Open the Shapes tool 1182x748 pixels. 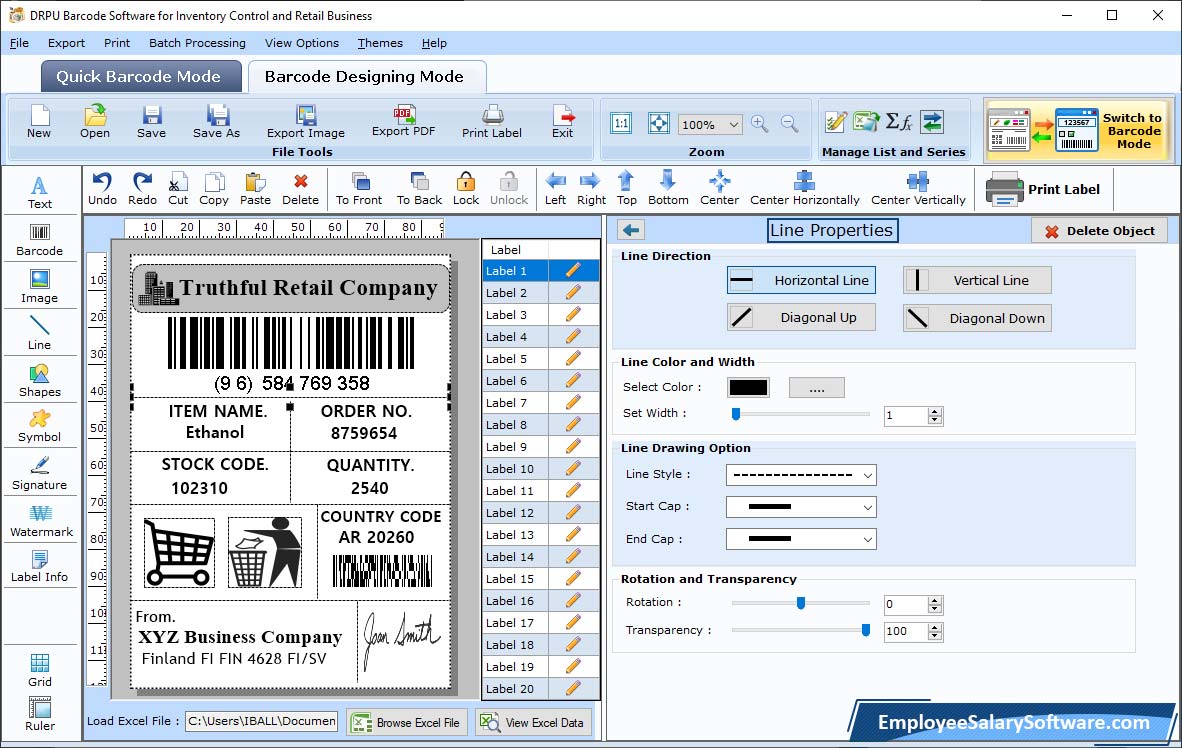(39, 381)
